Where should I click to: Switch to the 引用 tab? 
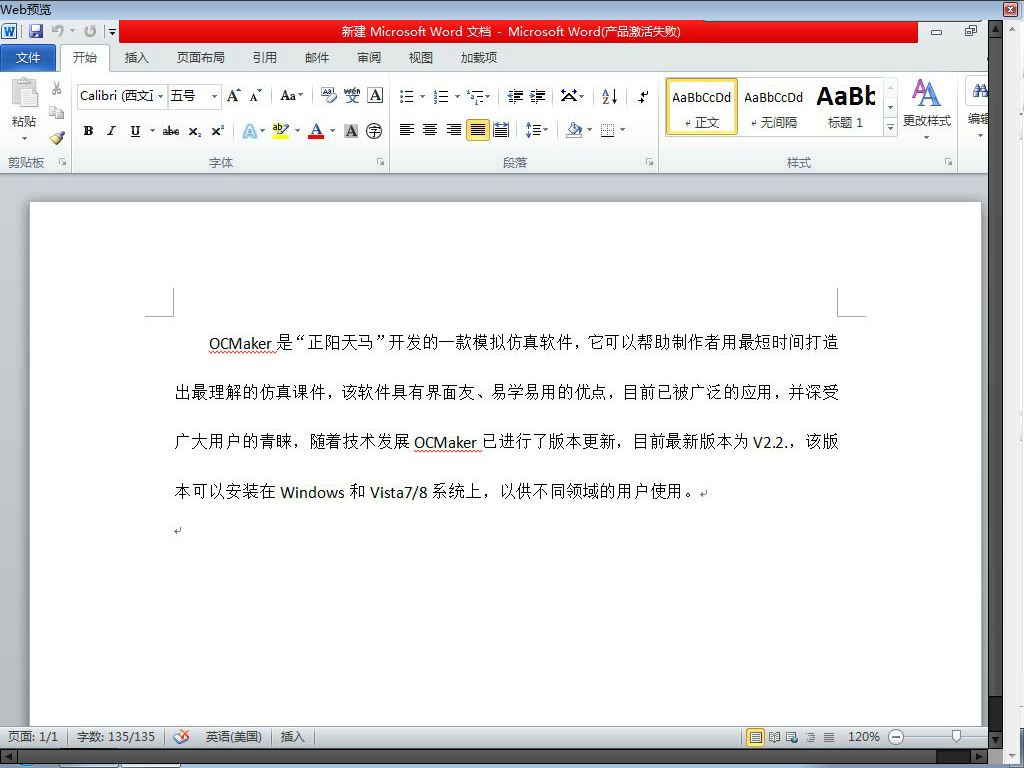(264, 57)
